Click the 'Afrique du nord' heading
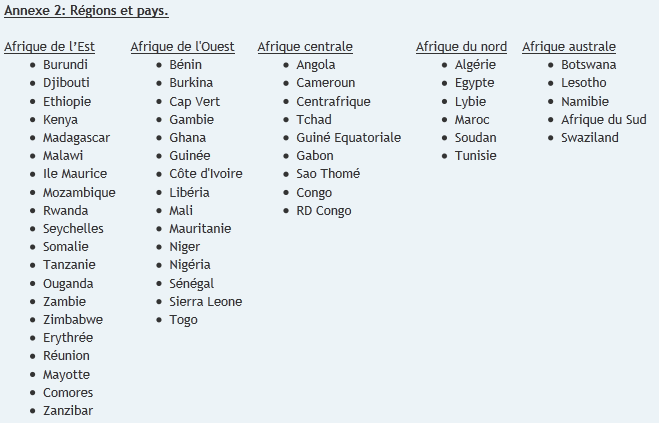The height and width of the screenshot is (423, 659). [x=461, y=47]
